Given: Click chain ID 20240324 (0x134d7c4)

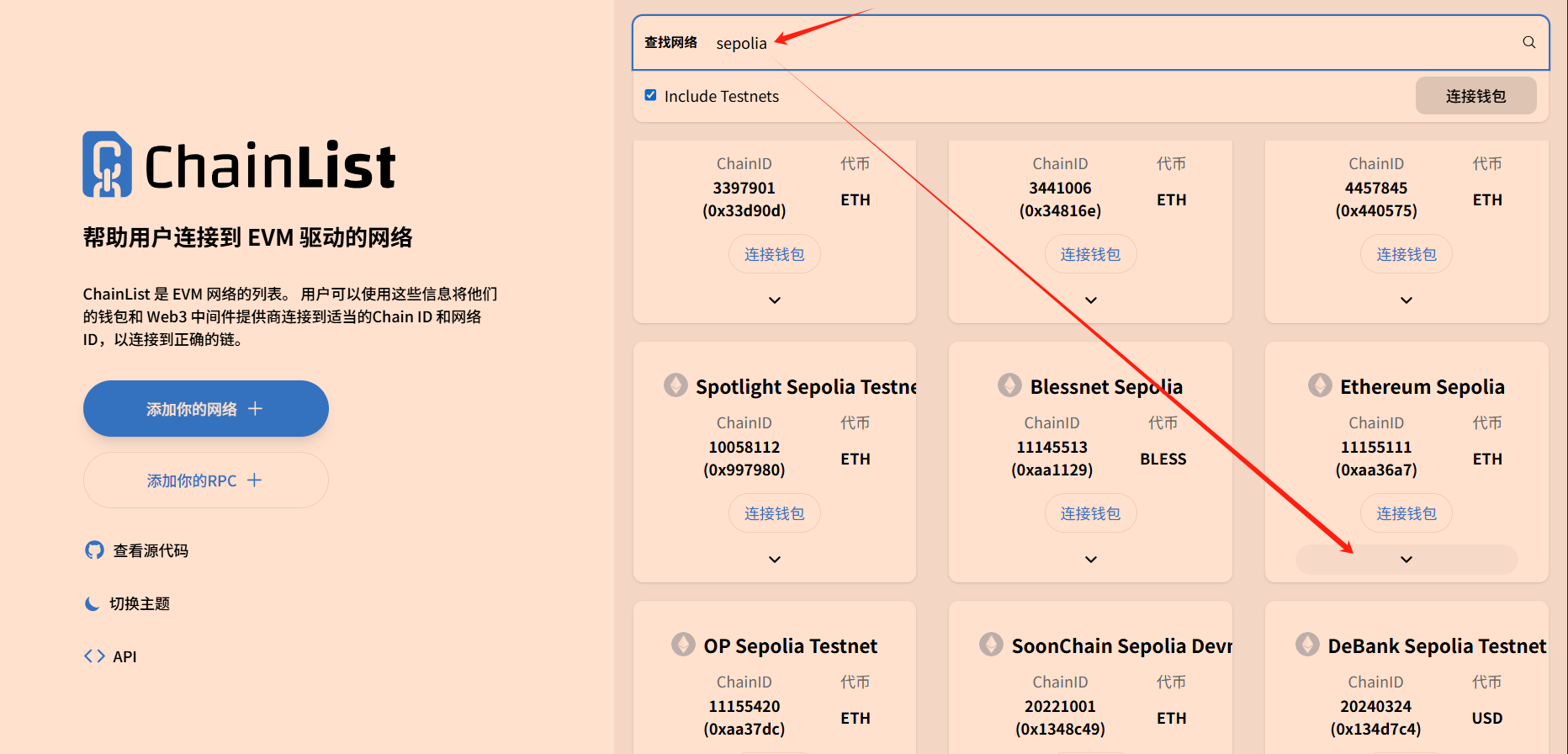Looking at the screenshot, I should click(x=1376, y=718).
